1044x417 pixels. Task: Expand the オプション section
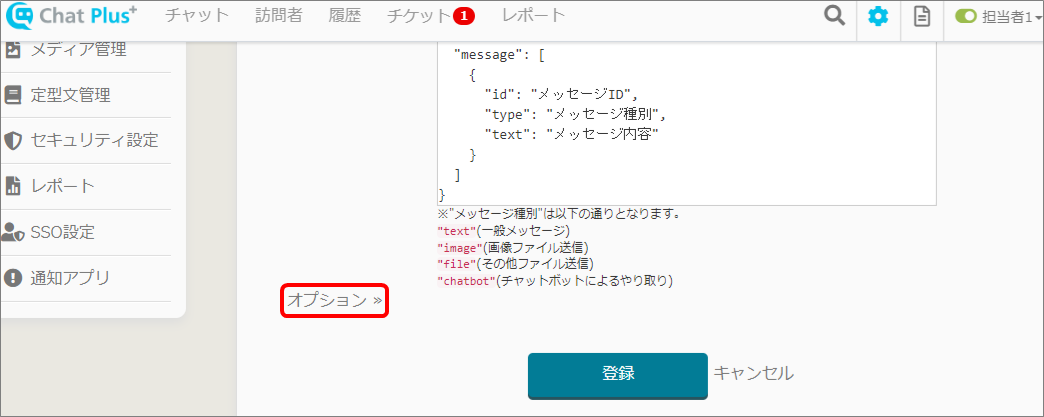click(334, 300)
